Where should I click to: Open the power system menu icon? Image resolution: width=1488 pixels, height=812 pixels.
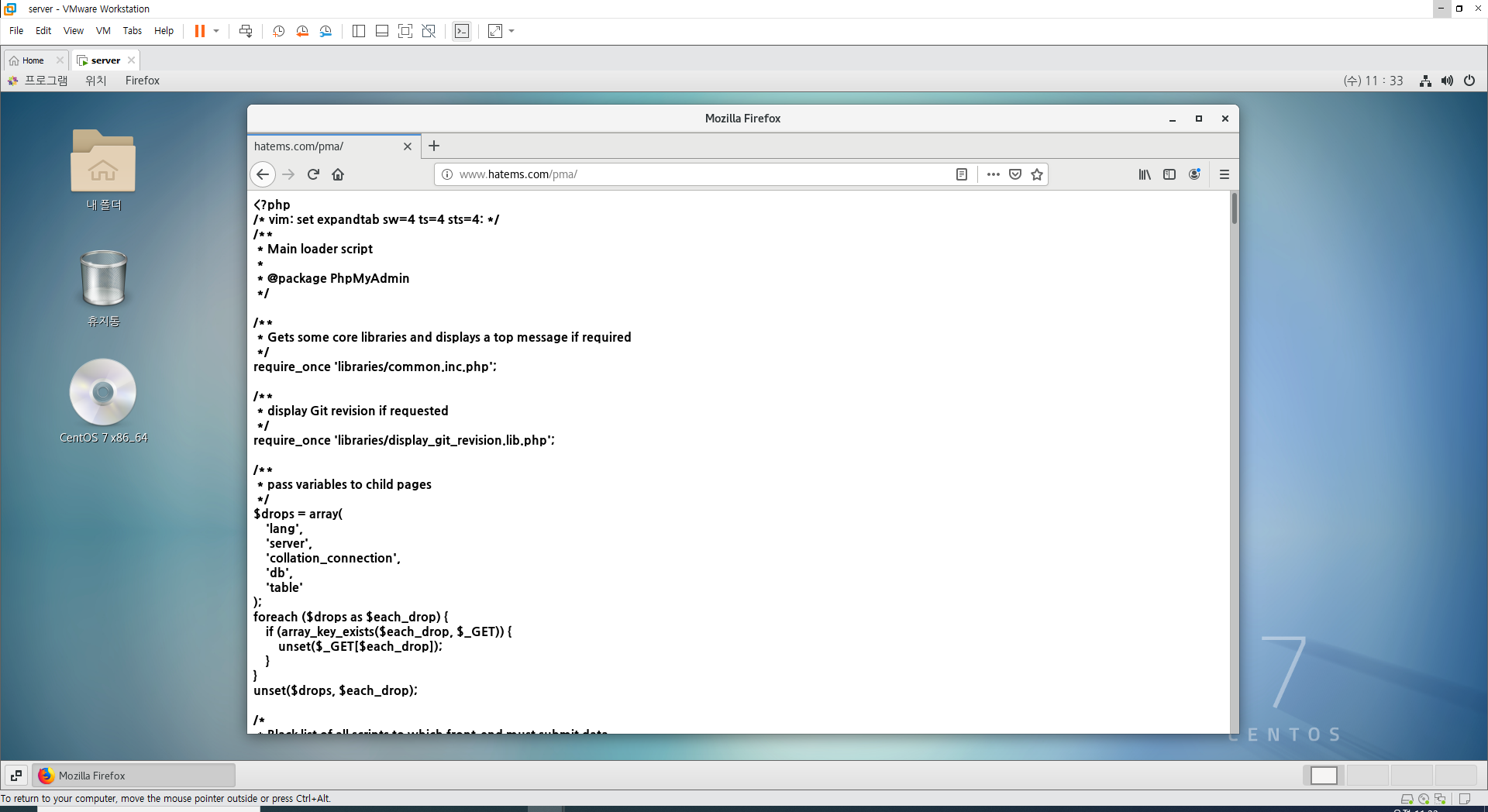1469,81
